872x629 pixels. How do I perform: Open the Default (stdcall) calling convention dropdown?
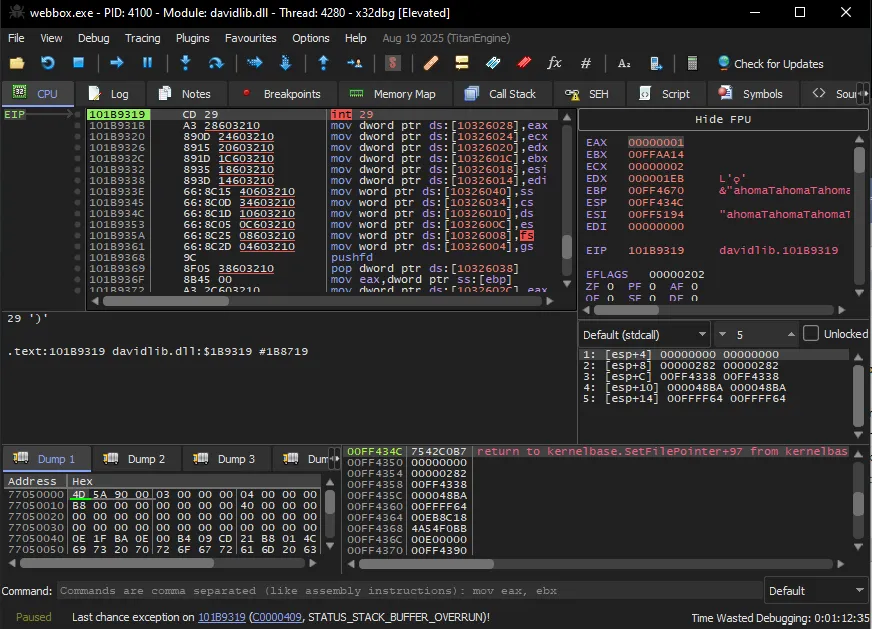(x=645, y=334)
